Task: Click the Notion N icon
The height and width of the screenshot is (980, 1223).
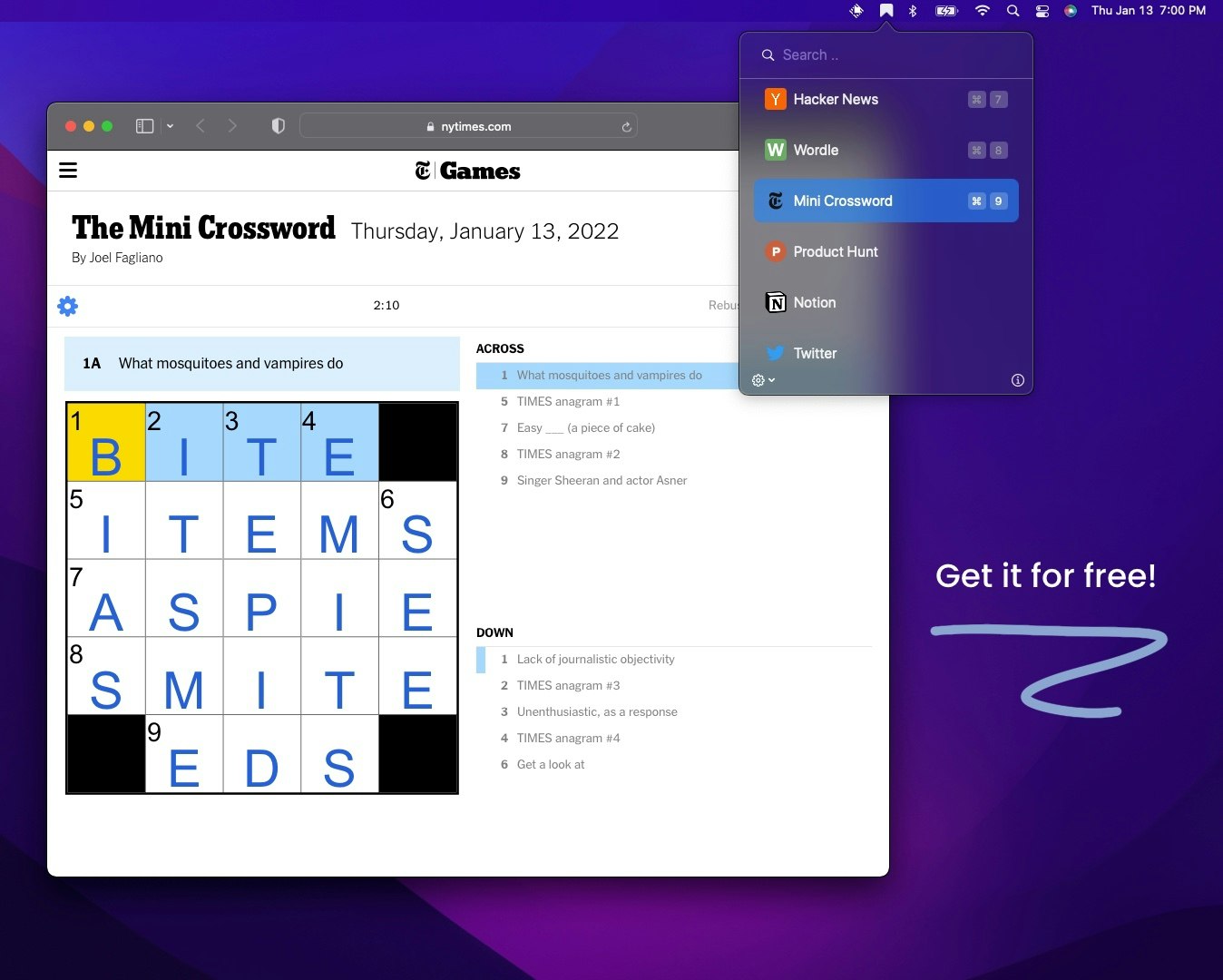Action: pos(775,302)
